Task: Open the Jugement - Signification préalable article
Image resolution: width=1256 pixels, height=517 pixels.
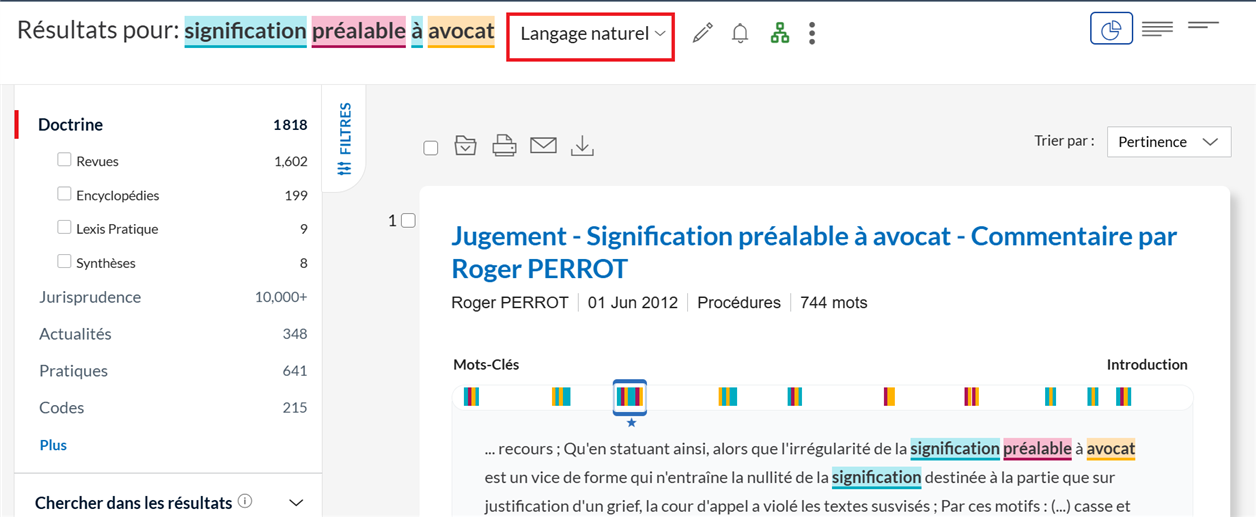Action: point(814,252)
